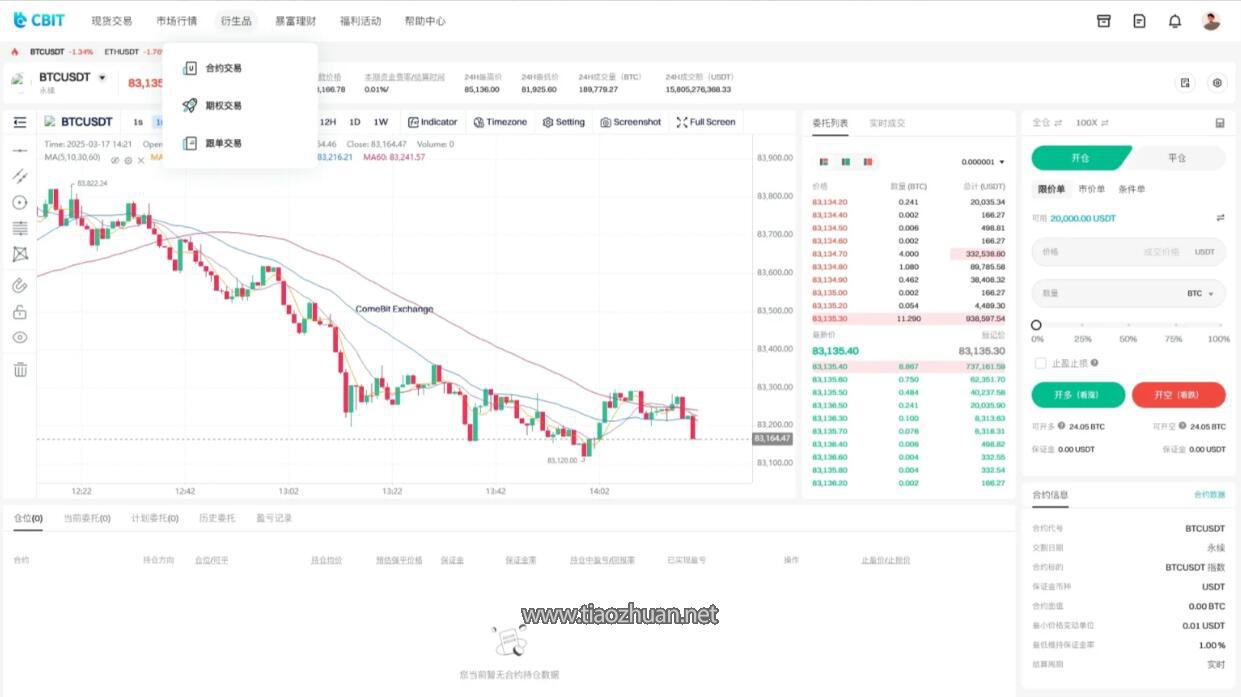Open the orders document icon in header
This screenshot has width=1241, height=697.
click(x=1139, y=20)
